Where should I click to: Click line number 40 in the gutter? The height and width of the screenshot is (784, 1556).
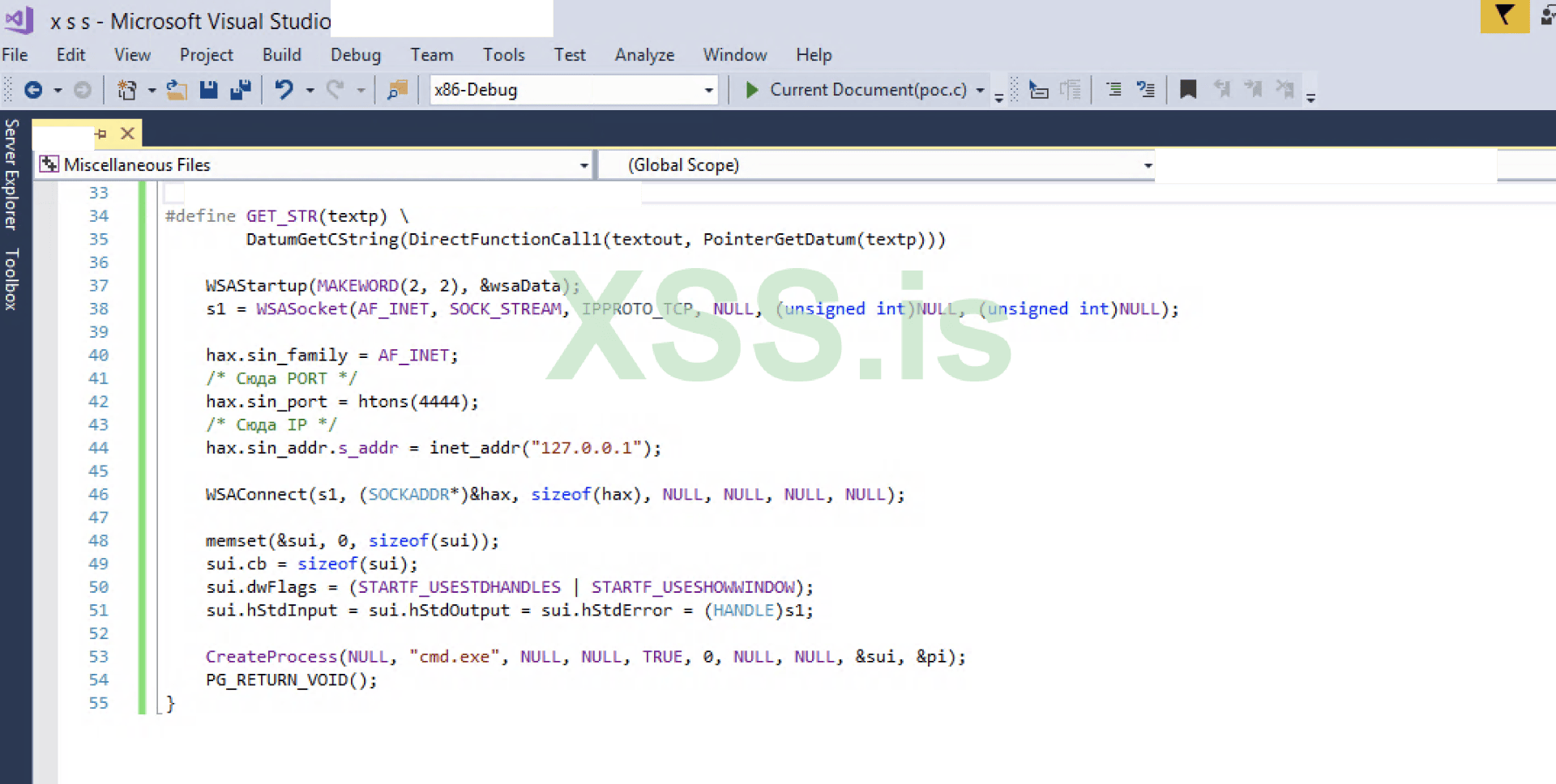98,356
